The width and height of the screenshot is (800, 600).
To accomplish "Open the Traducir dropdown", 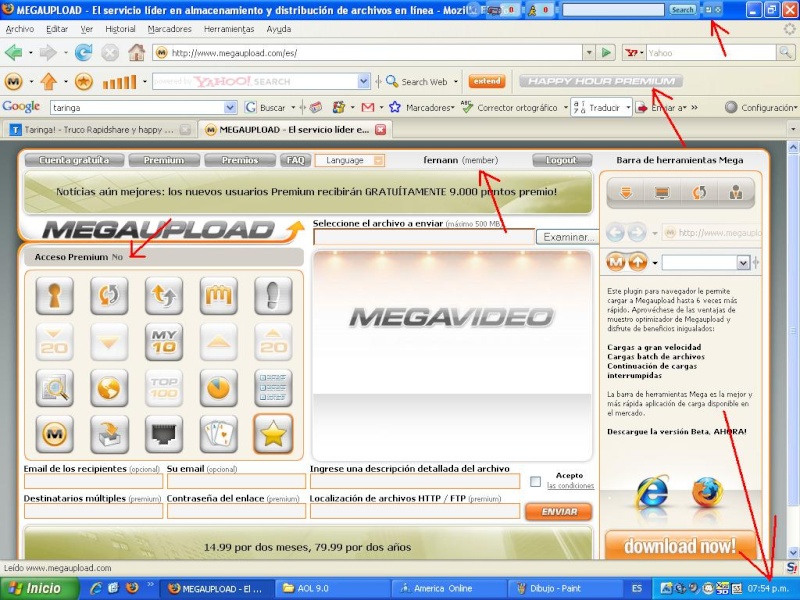I will coord(628,108).
